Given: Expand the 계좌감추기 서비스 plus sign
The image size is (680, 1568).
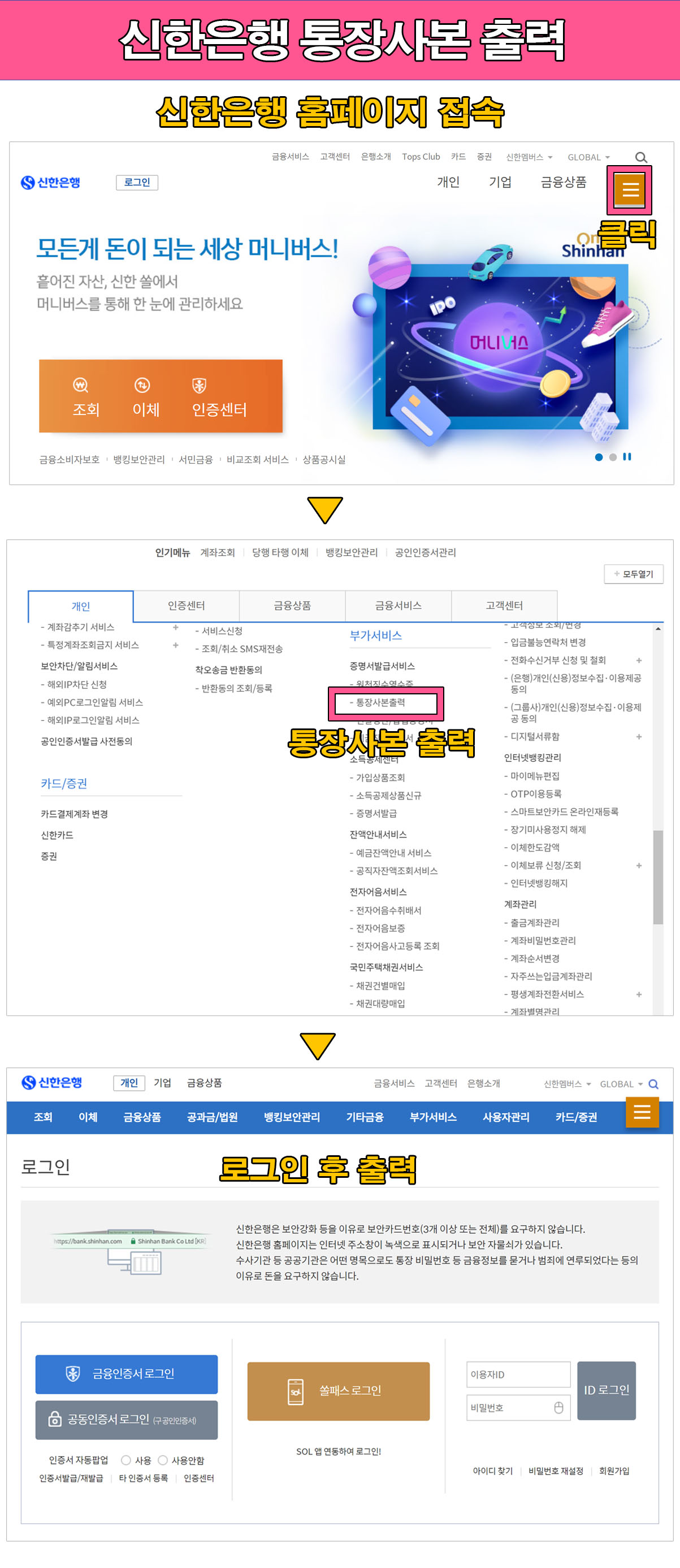Looking at the screenshot, I should click(176, 627).
